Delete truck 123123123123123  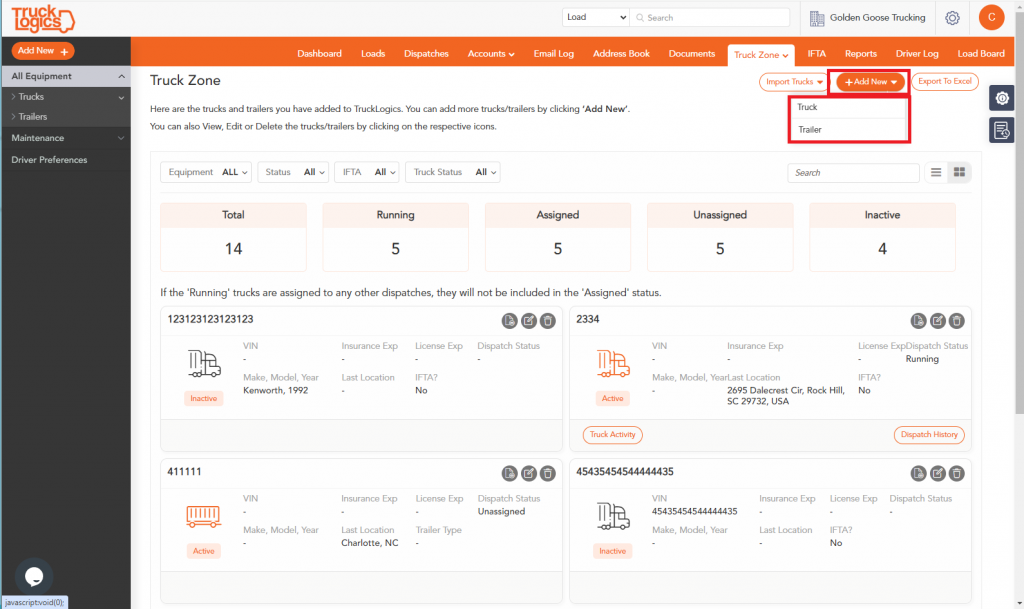(x=547, y=320)
